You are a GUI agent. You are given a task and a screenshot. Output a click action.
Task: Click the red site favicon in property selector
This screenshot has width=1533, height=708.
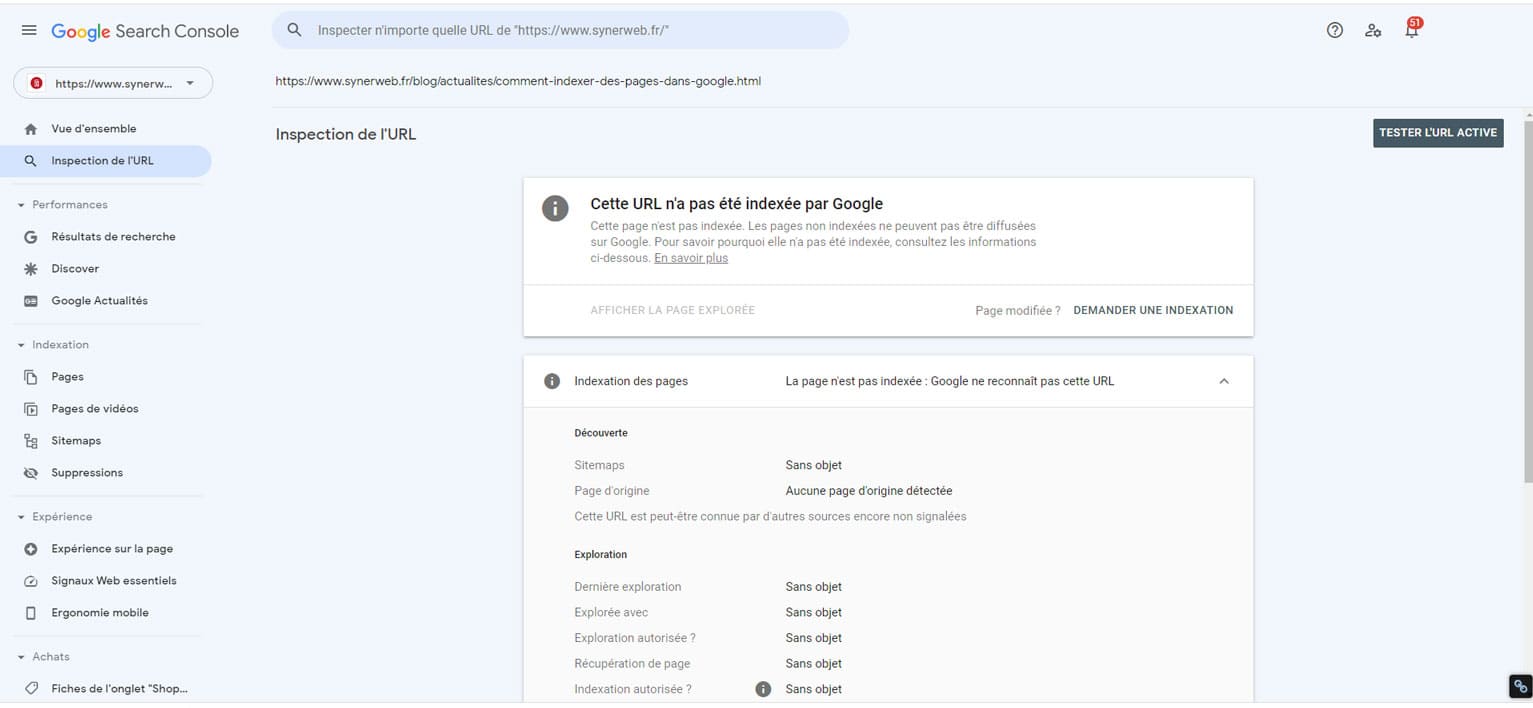tap(37, 84)
